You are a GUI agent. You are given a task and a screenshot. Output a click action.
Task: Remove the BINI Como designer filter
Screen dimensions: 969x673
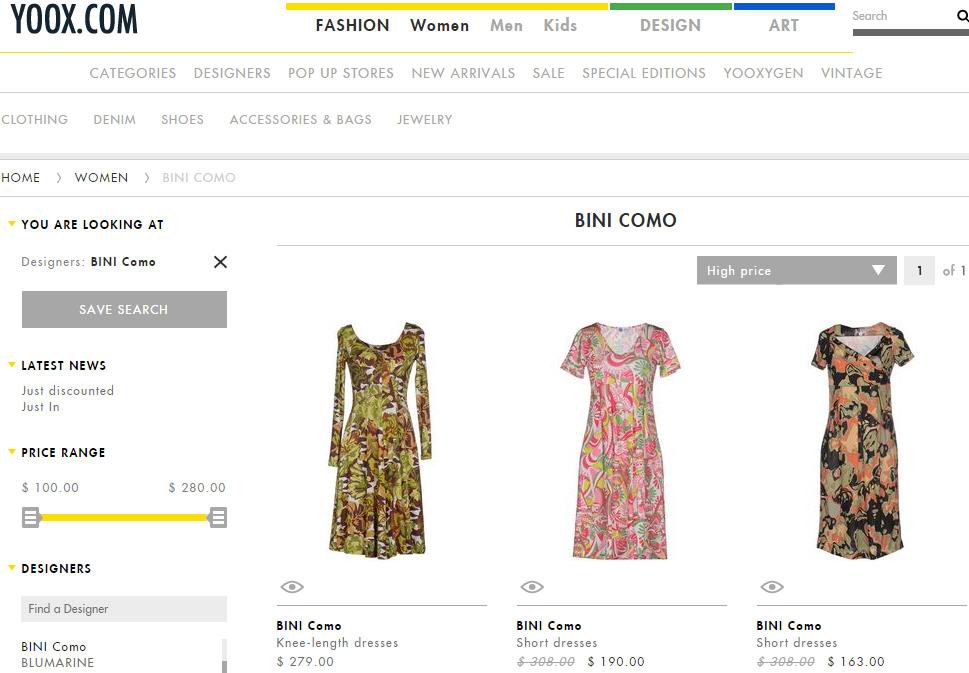pos(220,262)
